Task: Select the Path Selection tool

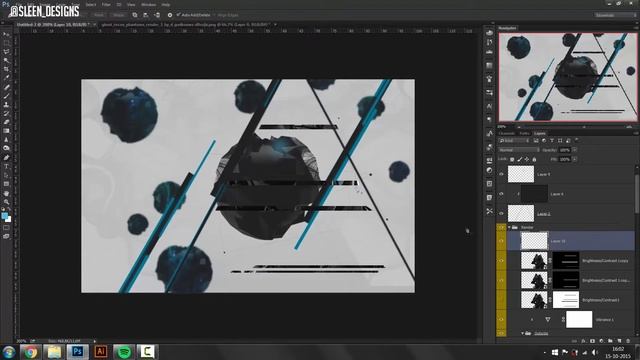Action: [x=6, y=175]
